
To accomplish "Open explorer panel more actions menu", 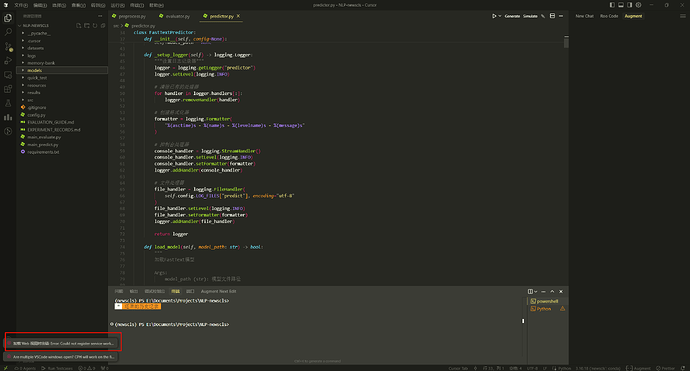I will [x=100, y=16].
